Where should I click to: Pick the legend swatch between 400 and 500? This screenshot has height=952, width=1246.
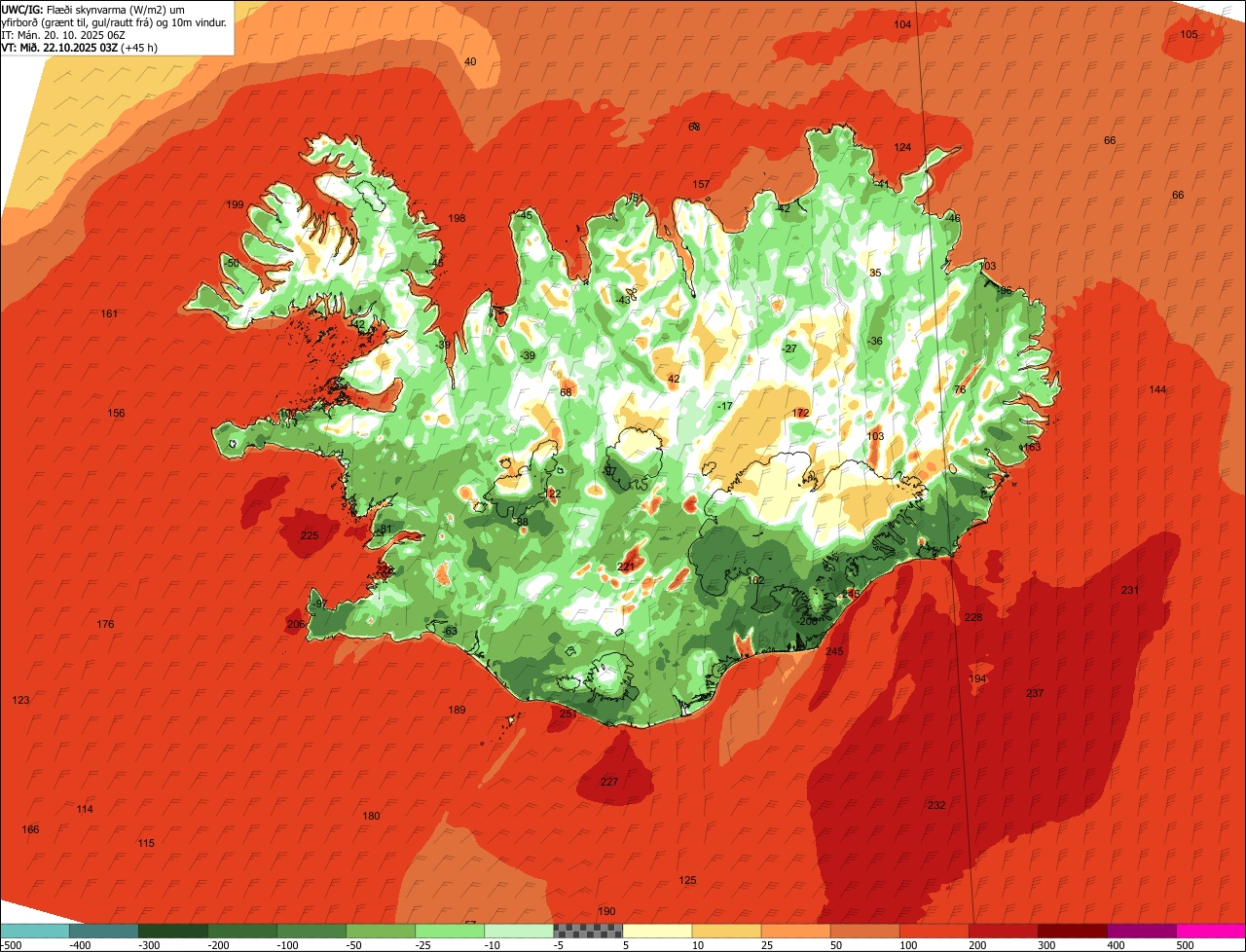coord(1141,931)
